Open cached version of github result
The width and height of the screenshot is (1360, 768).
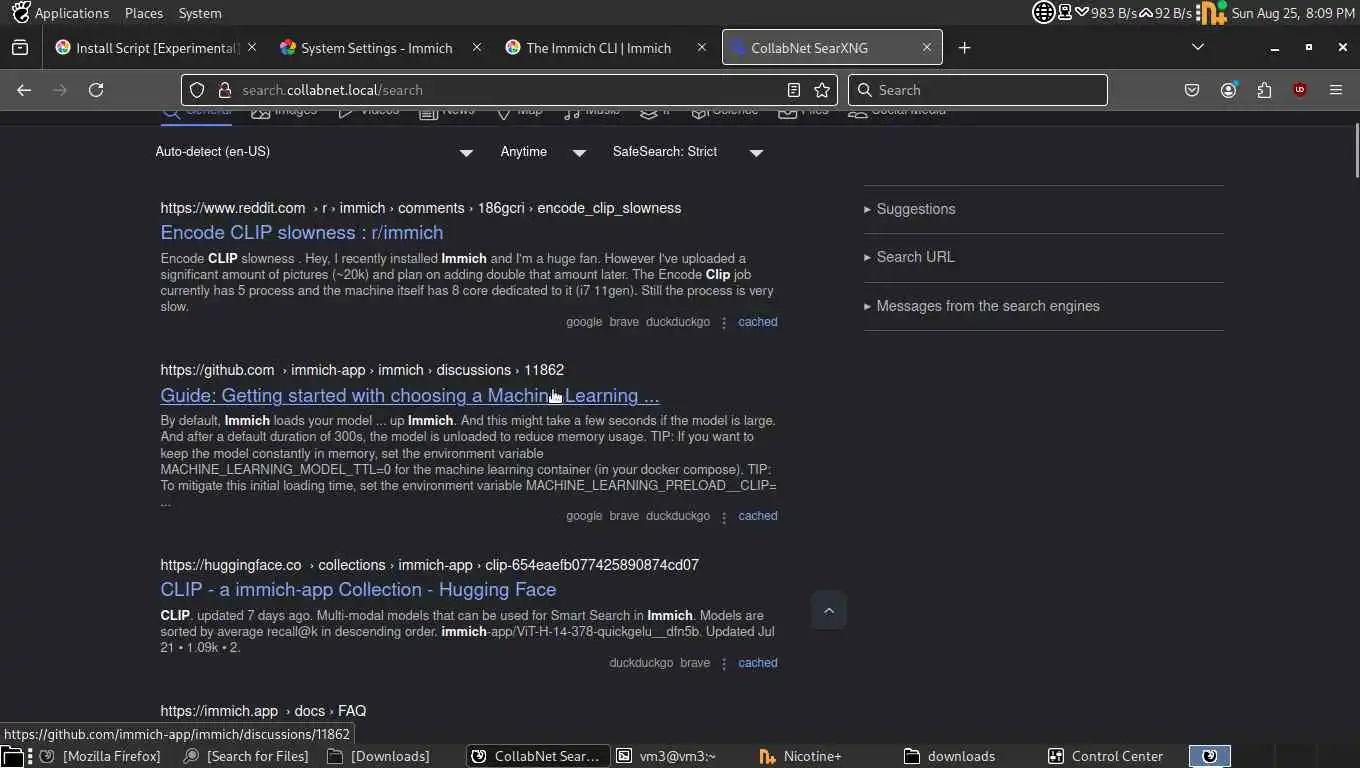click(757, 516)
